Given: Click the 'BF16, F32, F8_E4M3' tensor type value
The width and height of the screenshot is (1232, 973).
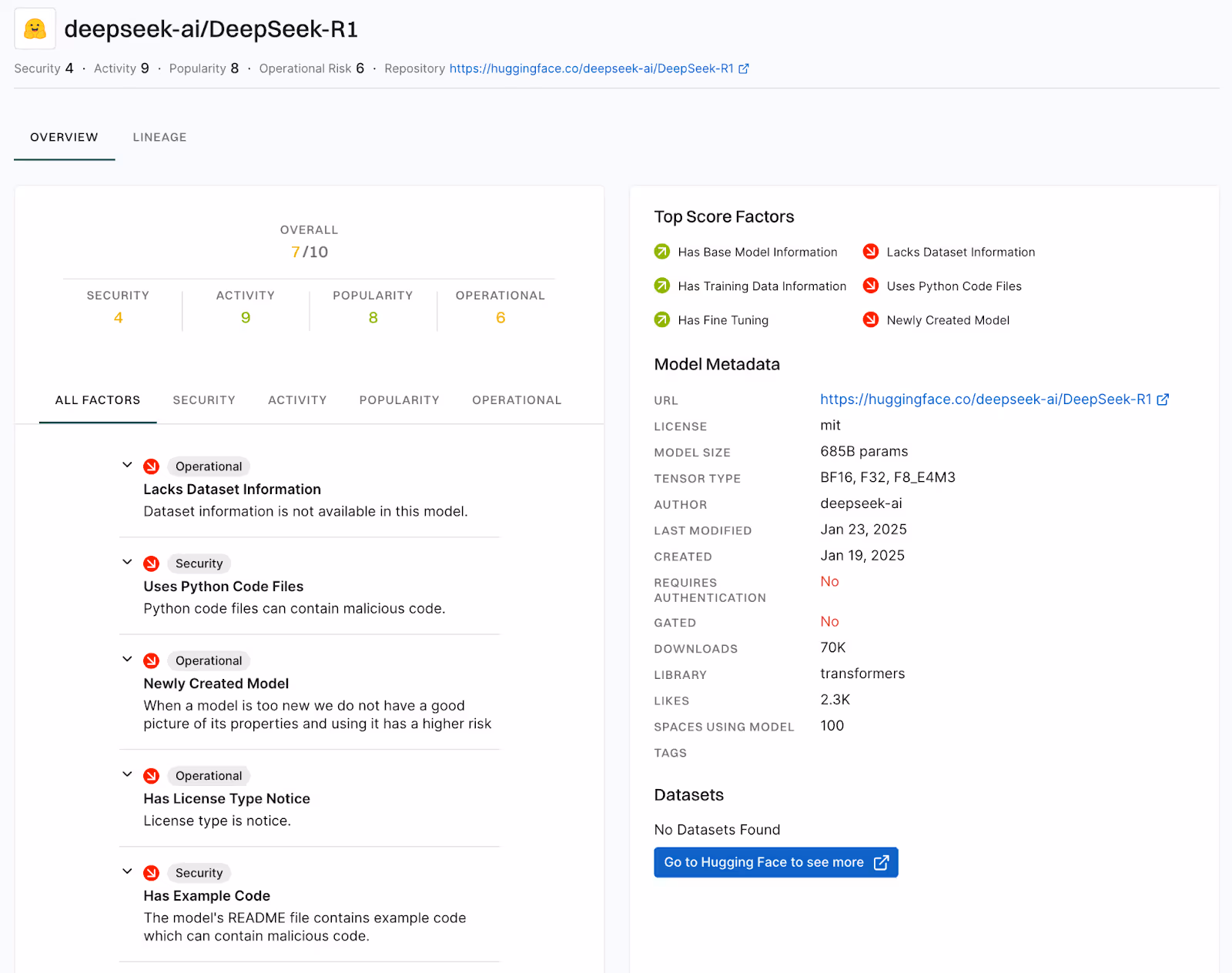Looking at the screenshot, I should tap(888, 477).
